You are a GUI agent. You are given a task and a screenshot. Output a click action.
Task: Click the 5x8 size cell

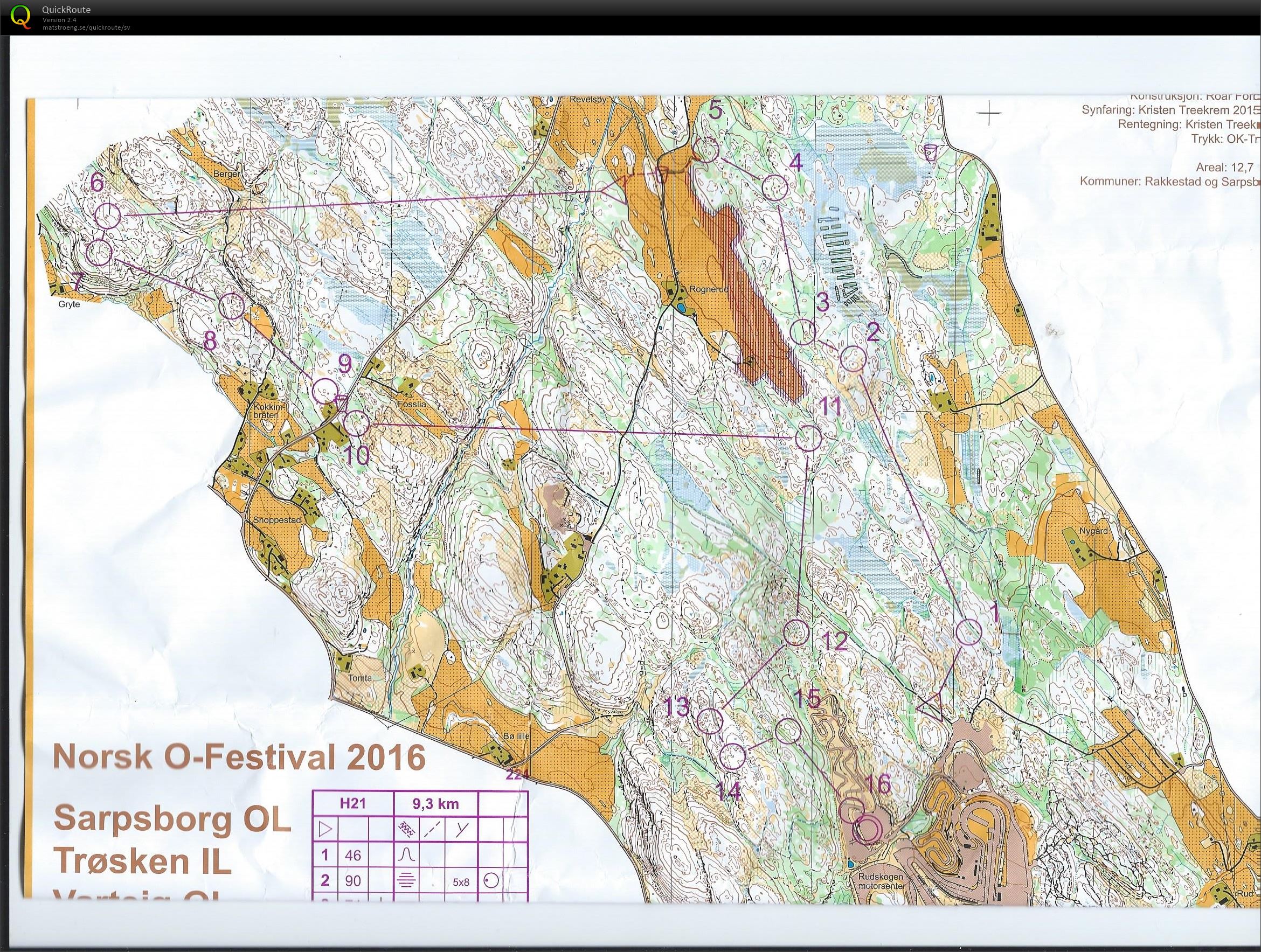[x=461, y=881]
